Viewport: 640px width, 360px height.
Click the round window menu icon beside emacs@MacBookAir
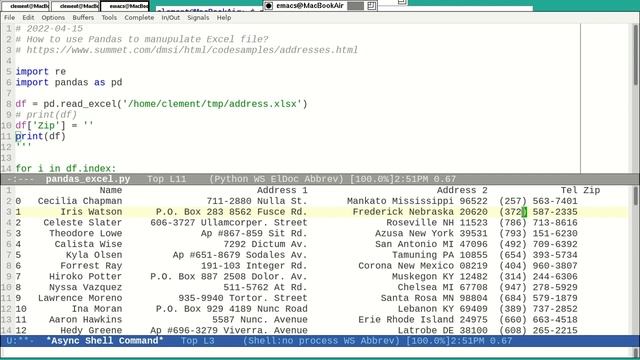[269, 6]
